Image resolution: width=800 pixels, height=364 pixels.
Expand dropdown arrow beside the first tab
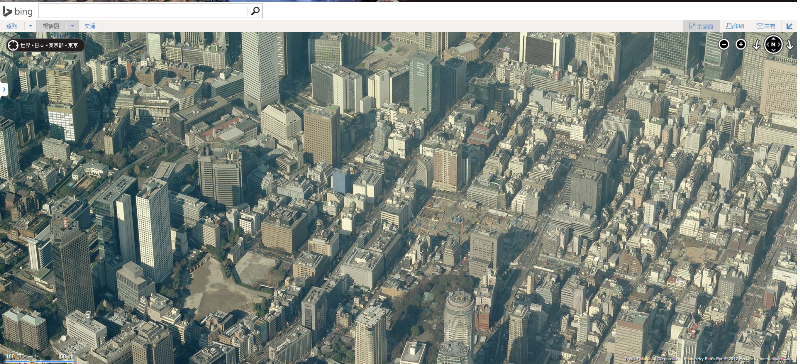click(30, 26)
